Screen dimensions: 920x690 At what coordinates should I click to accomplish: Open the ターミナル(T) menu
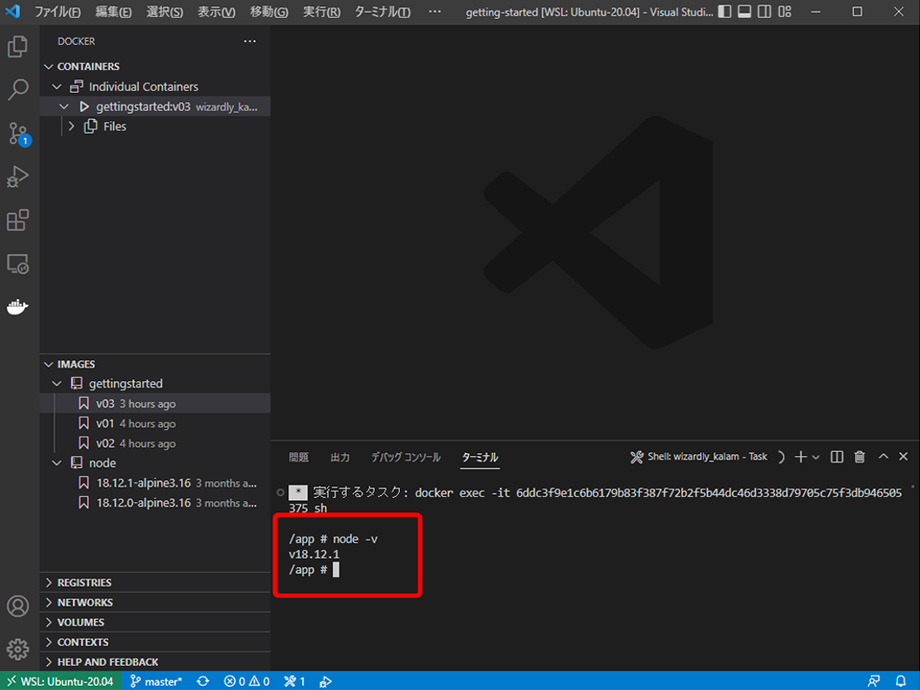[x=382, y=12]
